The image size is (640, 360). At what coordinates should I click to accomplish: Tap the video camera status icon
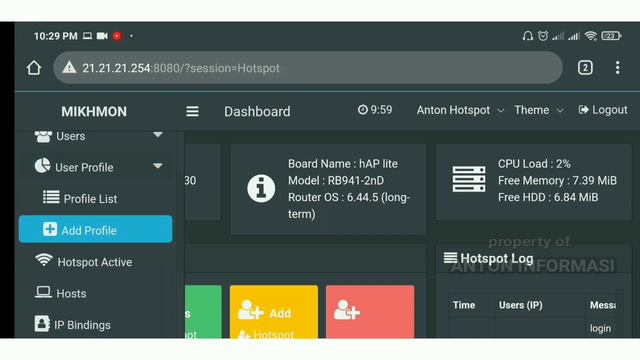point(102,36)
